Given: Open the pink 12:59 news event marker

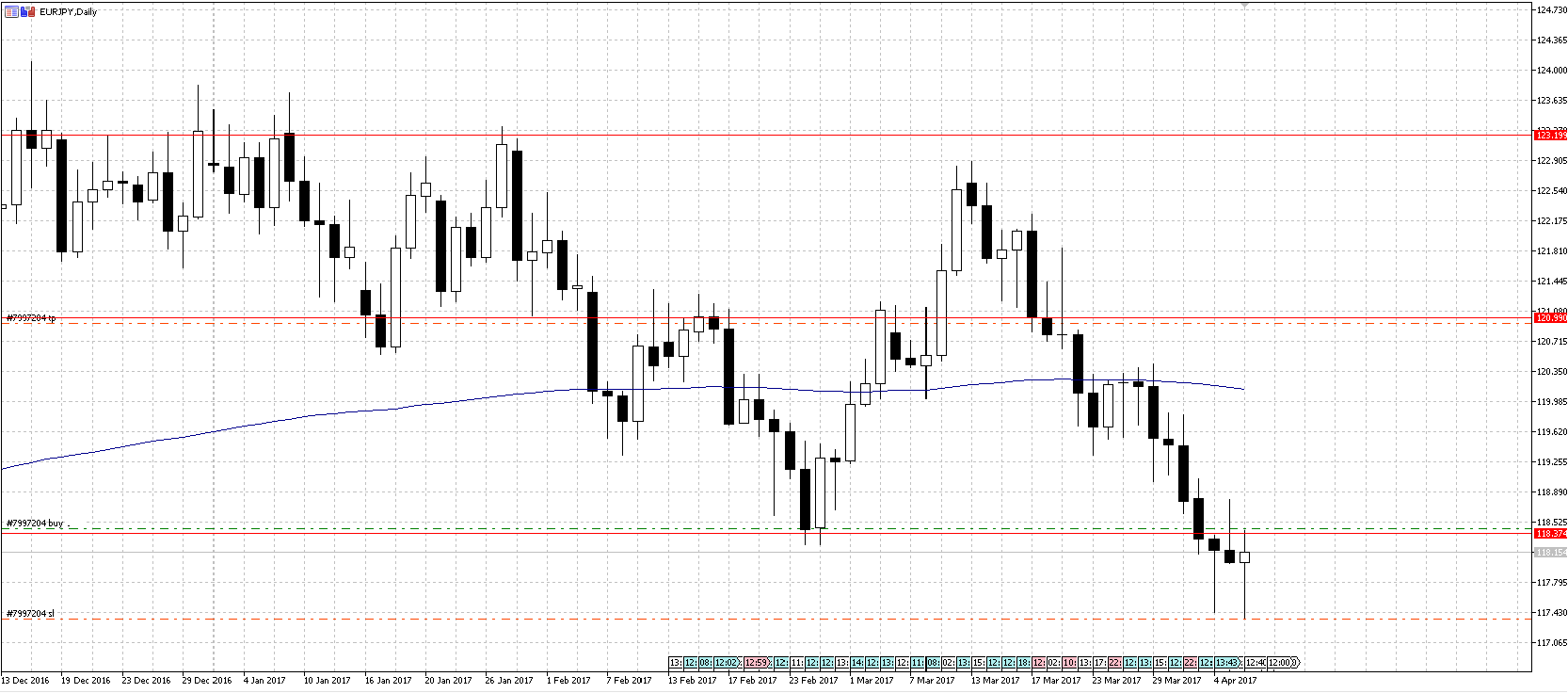Looking at the screenshot, I should pos(756,663).
